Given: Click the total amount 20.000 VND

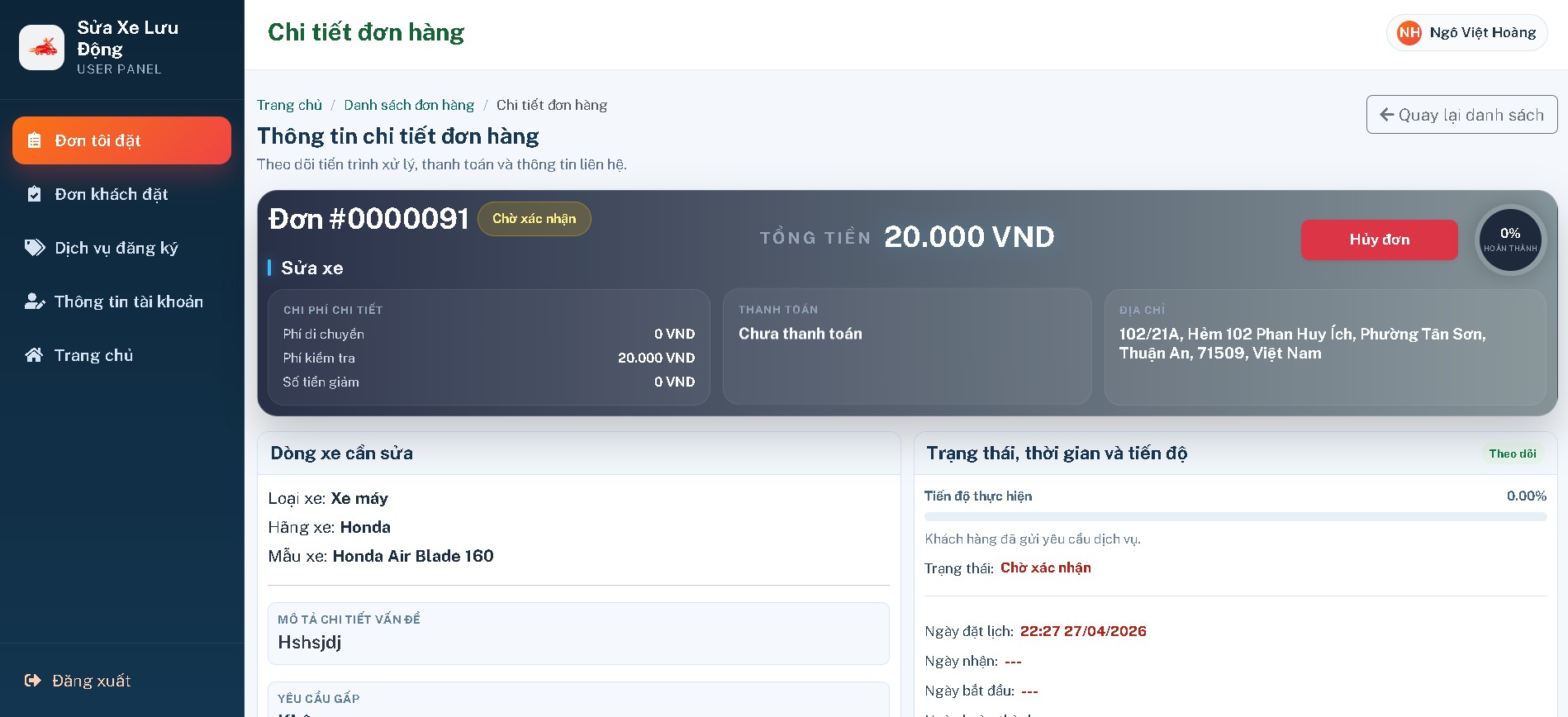Looking at the screenshot, I should [969, 237].
